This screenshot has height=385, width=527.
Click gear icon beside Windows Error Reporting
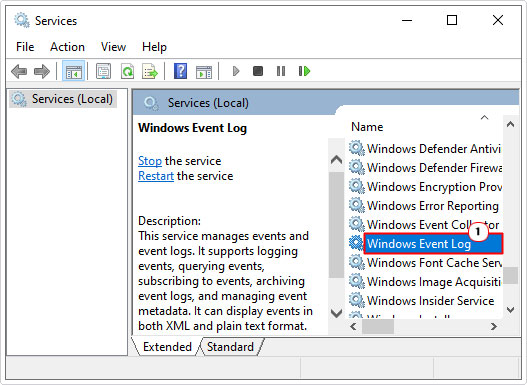[x=357, y=205]
